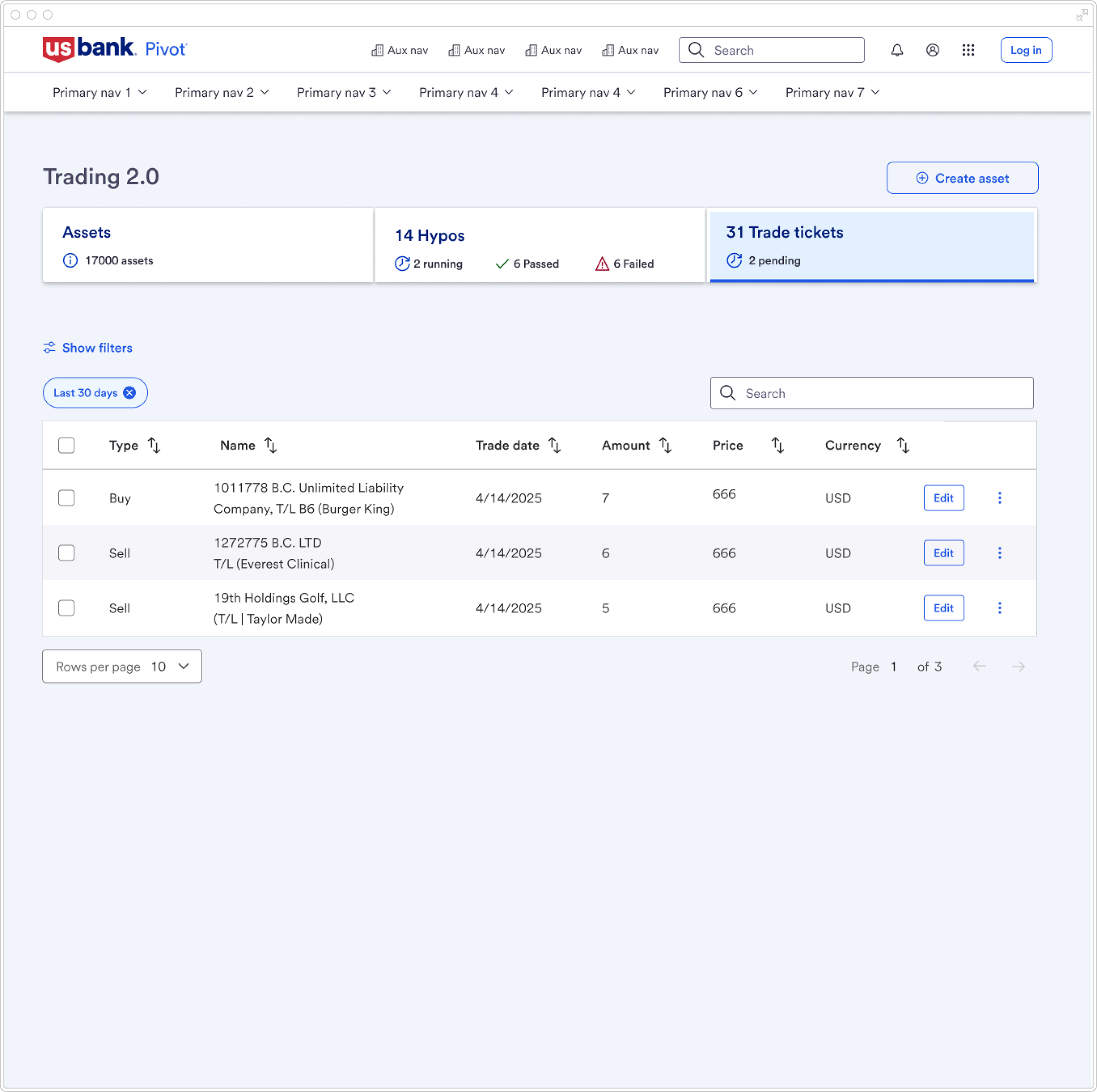The height and width of the screenshot is (1092, 1097).
Task: Expand Primary nav 7 menu
Action: point(832,93)
